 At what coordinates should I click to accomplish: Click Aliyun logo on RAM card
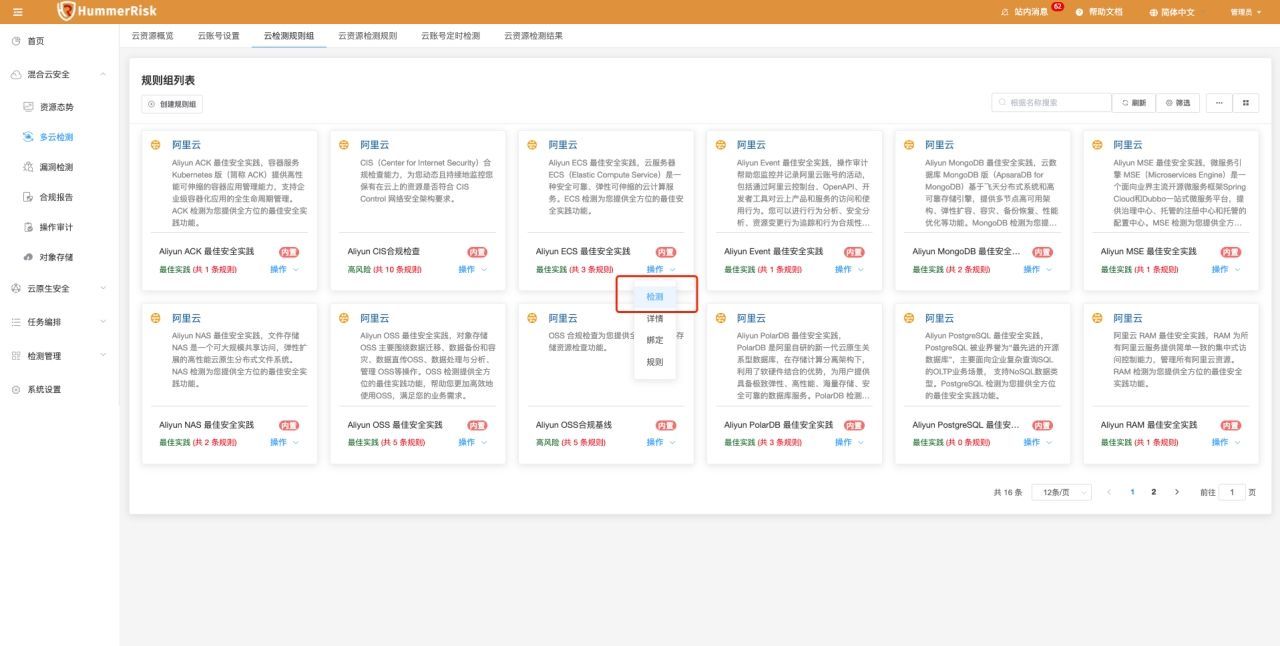[x=1097, y=318]
